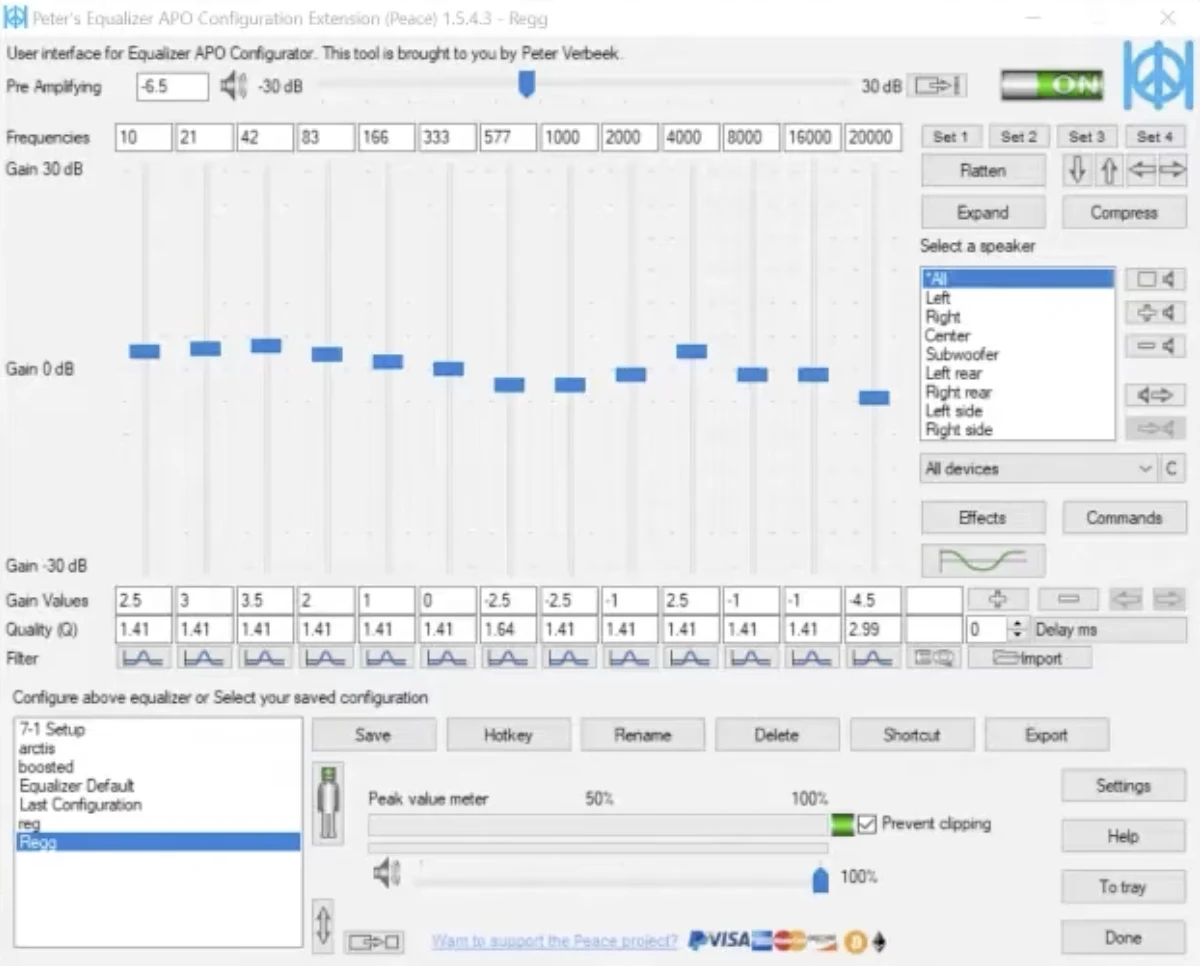Open the curve graph button below Effects
This screenshot has width=1200, height=966.
tap(983, 561)
